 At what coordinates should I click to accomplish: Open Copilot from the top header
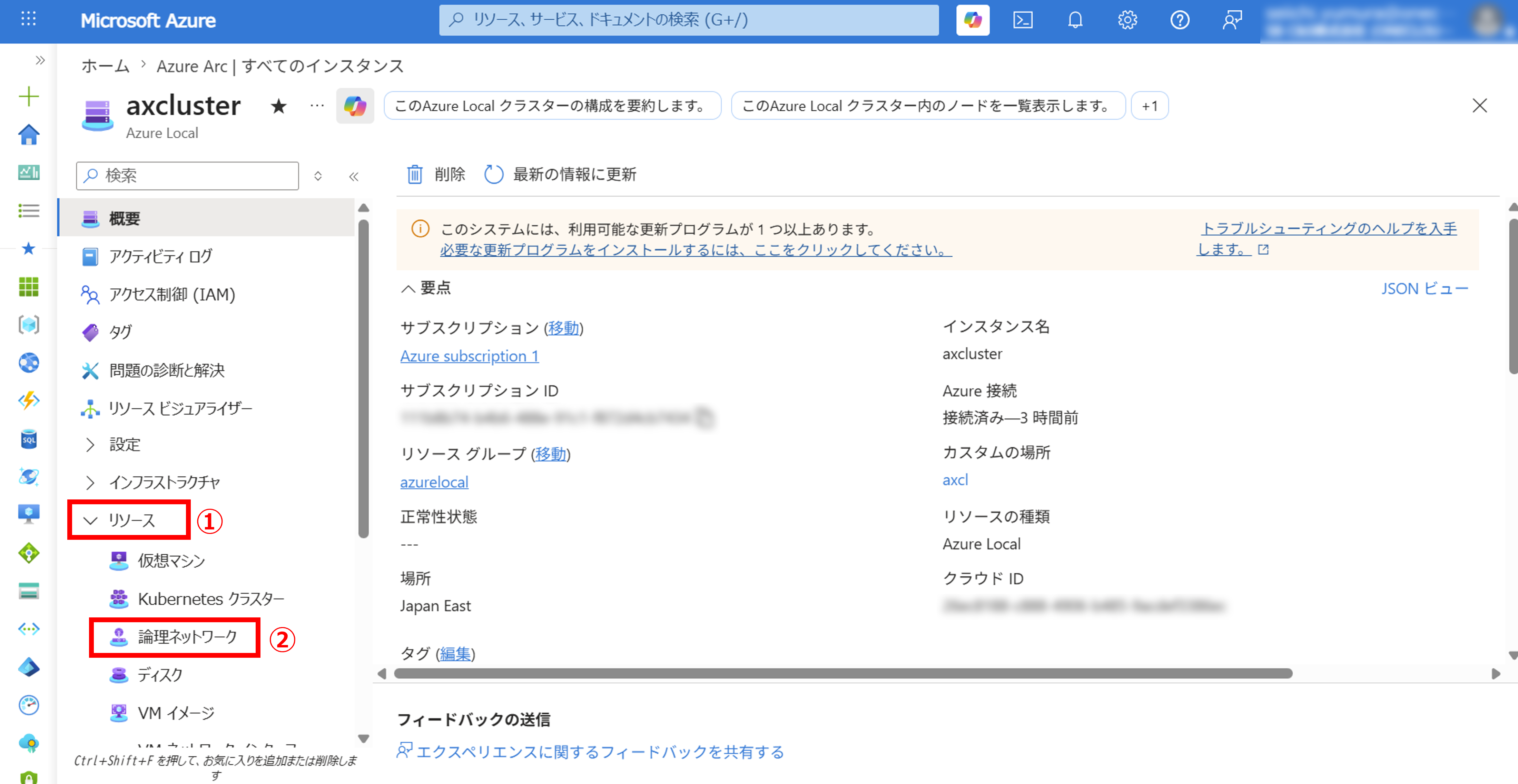click(x=972, y=20)
